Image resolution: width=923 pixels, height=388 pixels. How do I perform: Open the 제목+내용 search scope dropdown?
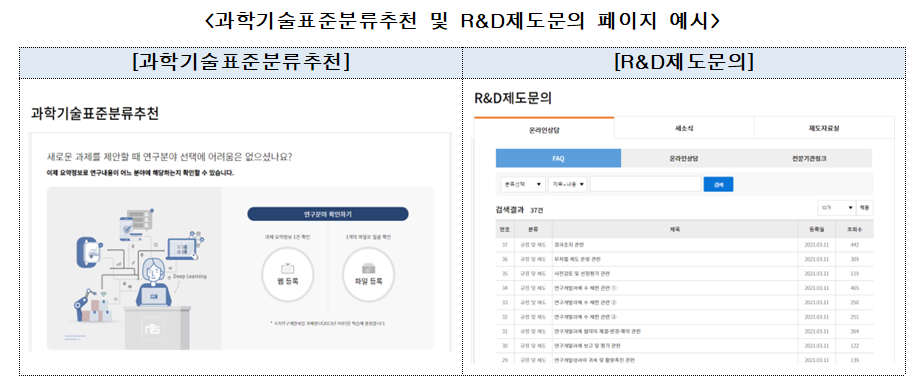point(567,184)
